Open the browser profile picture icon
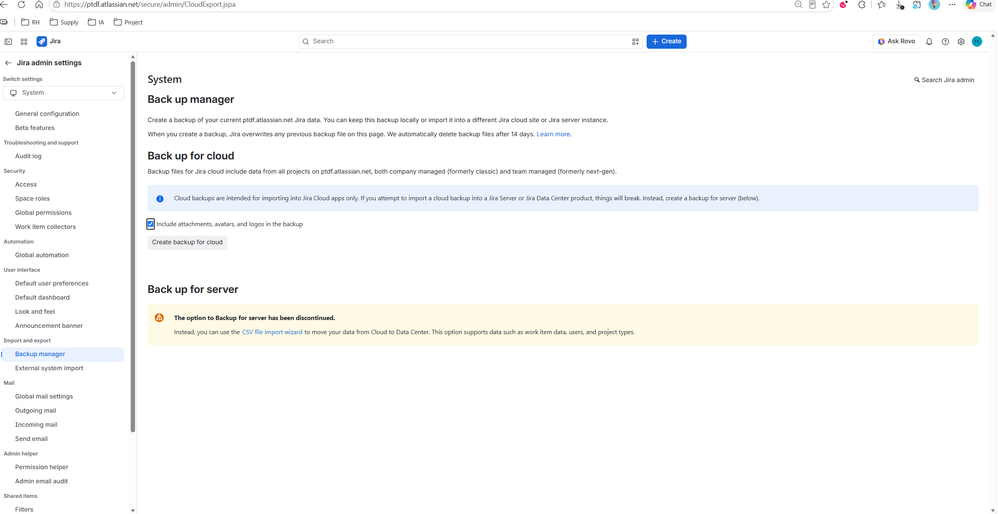Image resolution: width=998 pixels, height=514 pixels. (934, 4)
